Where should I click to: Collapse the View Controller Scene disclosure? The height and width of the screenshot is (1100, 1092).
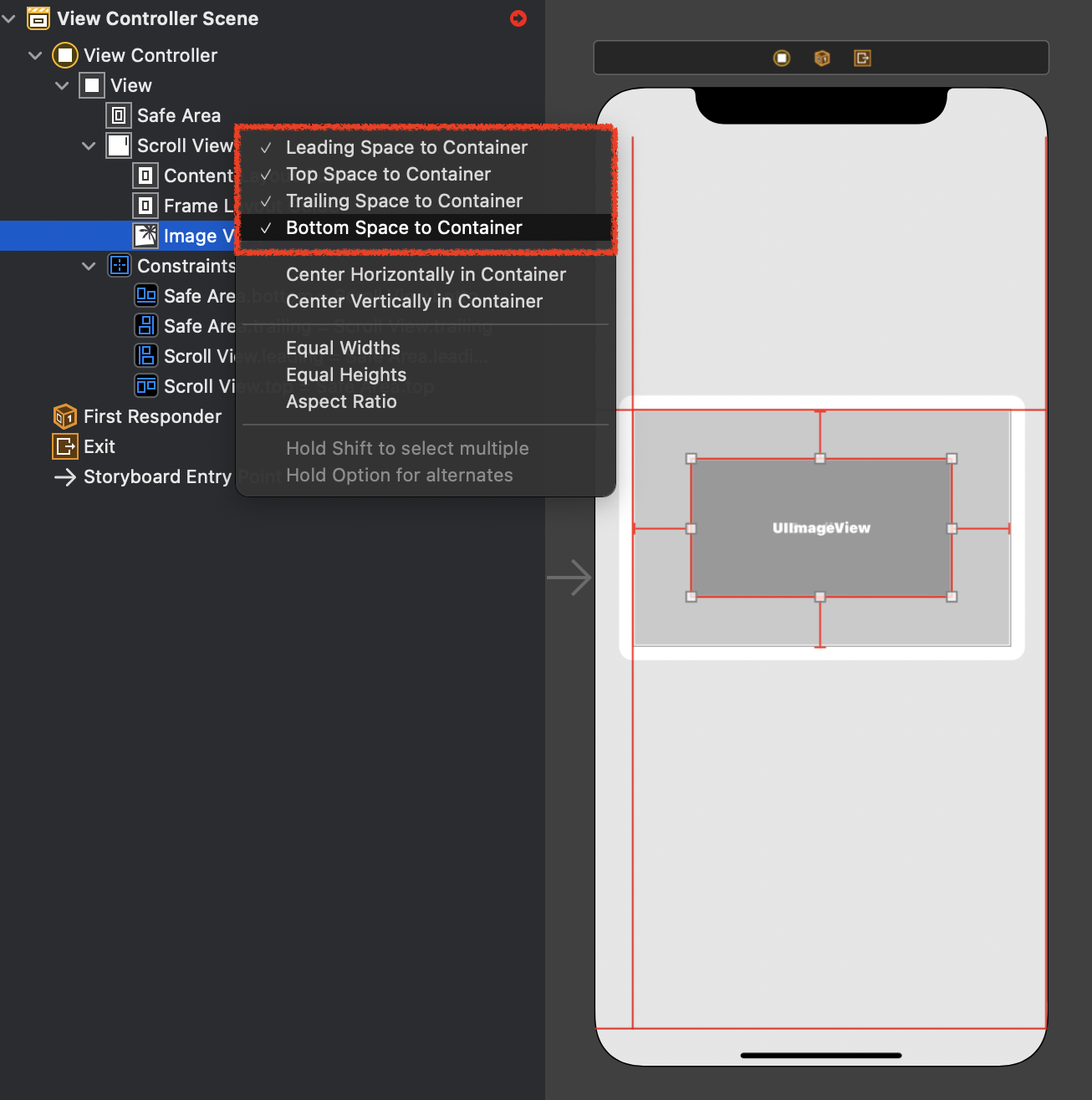[x=9, y=18]
